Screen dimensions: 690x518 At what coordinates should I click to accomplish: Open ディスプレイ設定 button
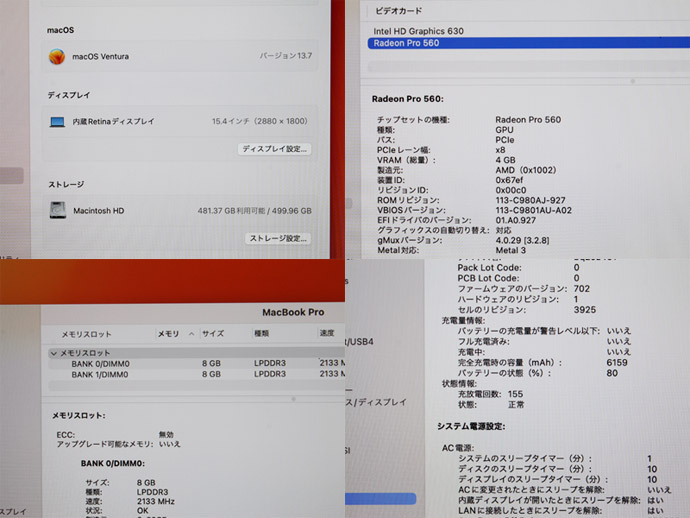click(x=275, y=149)
